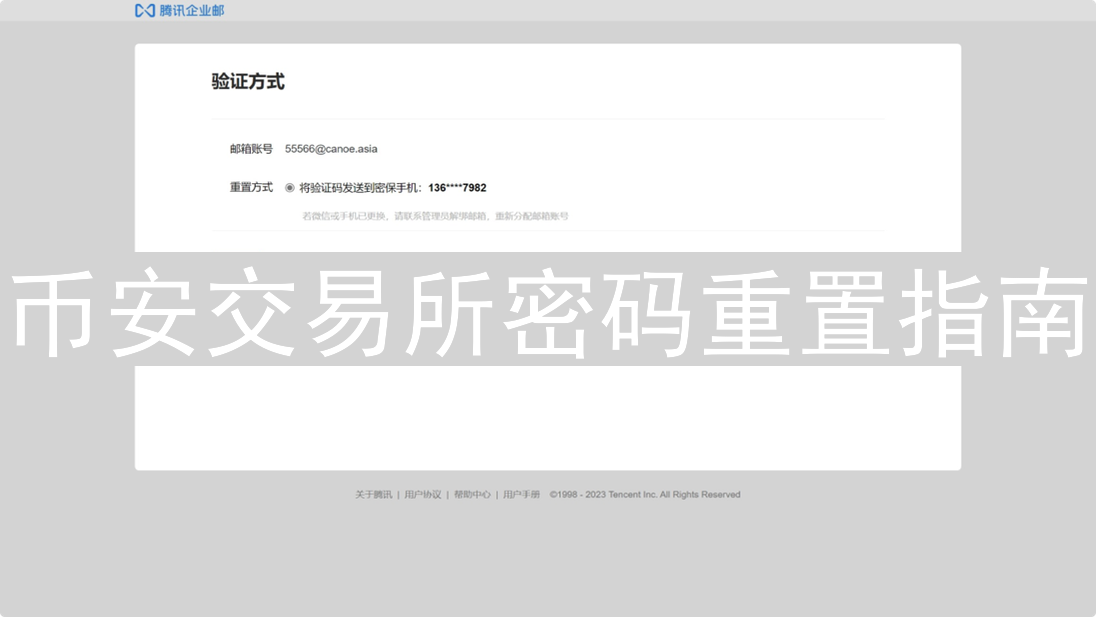1096x617 pixels.
Task: Click the email address 55566@canoe.asia
Action: (x=331, y=149)
